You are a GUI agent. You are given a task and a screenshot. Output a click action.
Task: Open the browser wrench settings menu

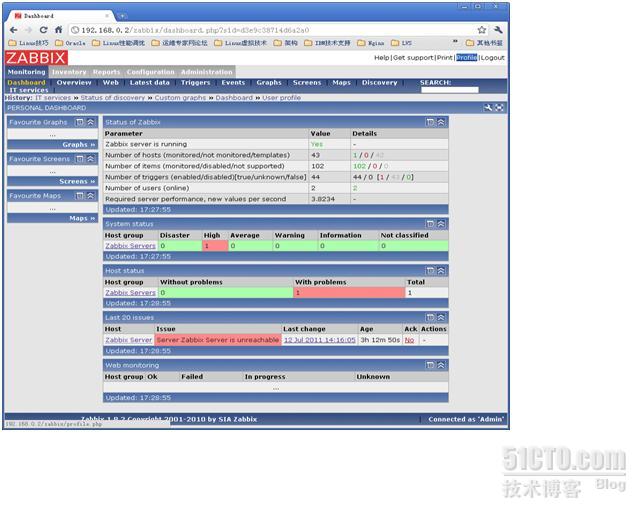tap(498, 30)
